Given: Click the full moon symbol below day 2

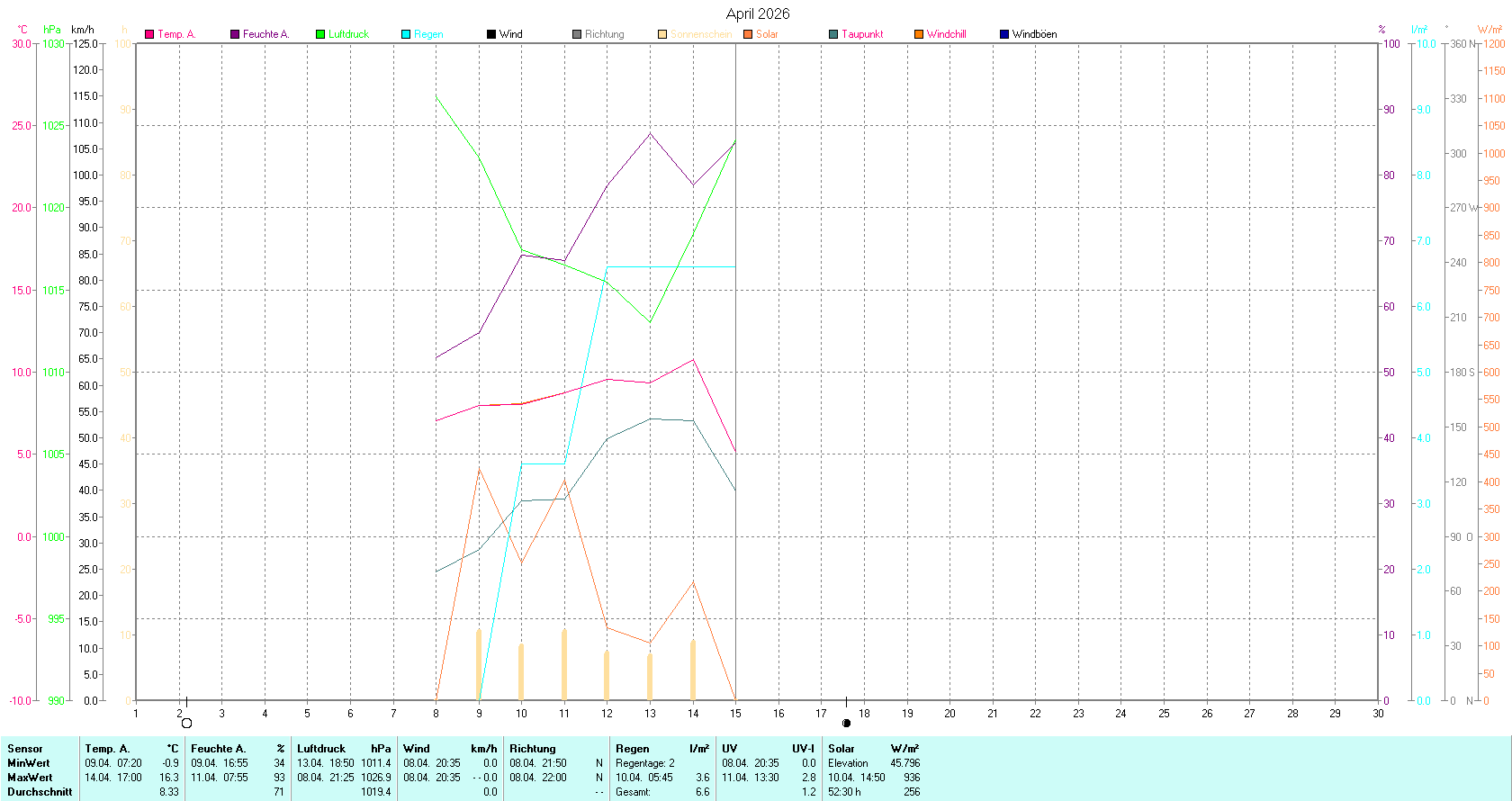Looking at the screenshot, I should click(x=186, y=723).
